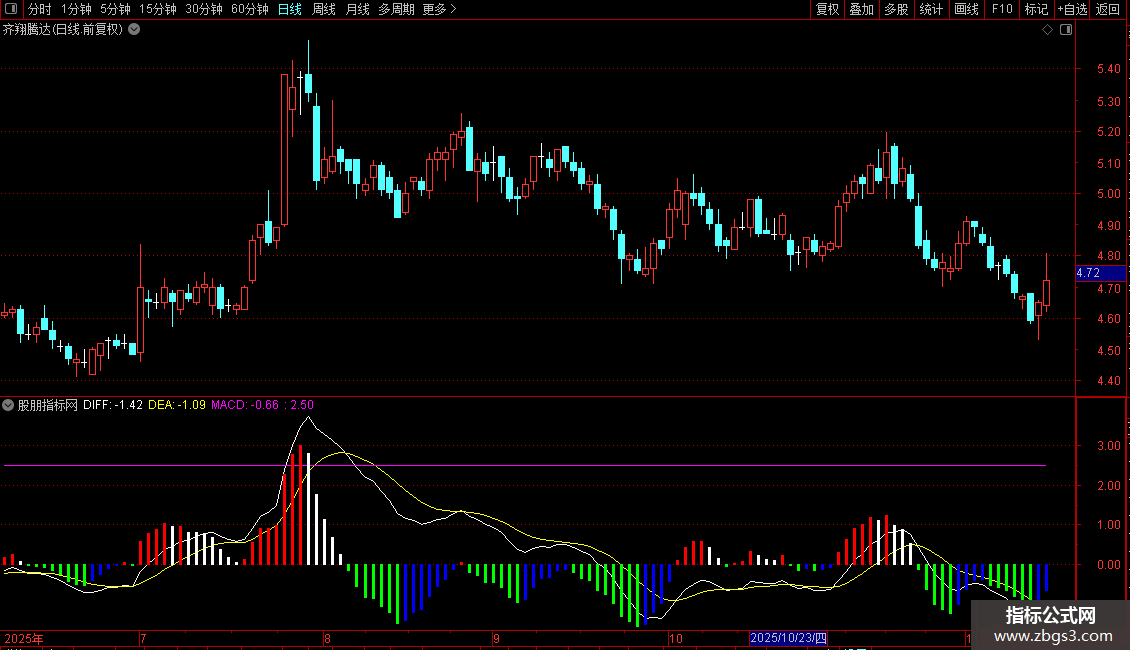Image resolution: width=1130 pixels, height=650 pixels.
Task: Activate the 画线 drawing tool
Action: click(966, 9)
